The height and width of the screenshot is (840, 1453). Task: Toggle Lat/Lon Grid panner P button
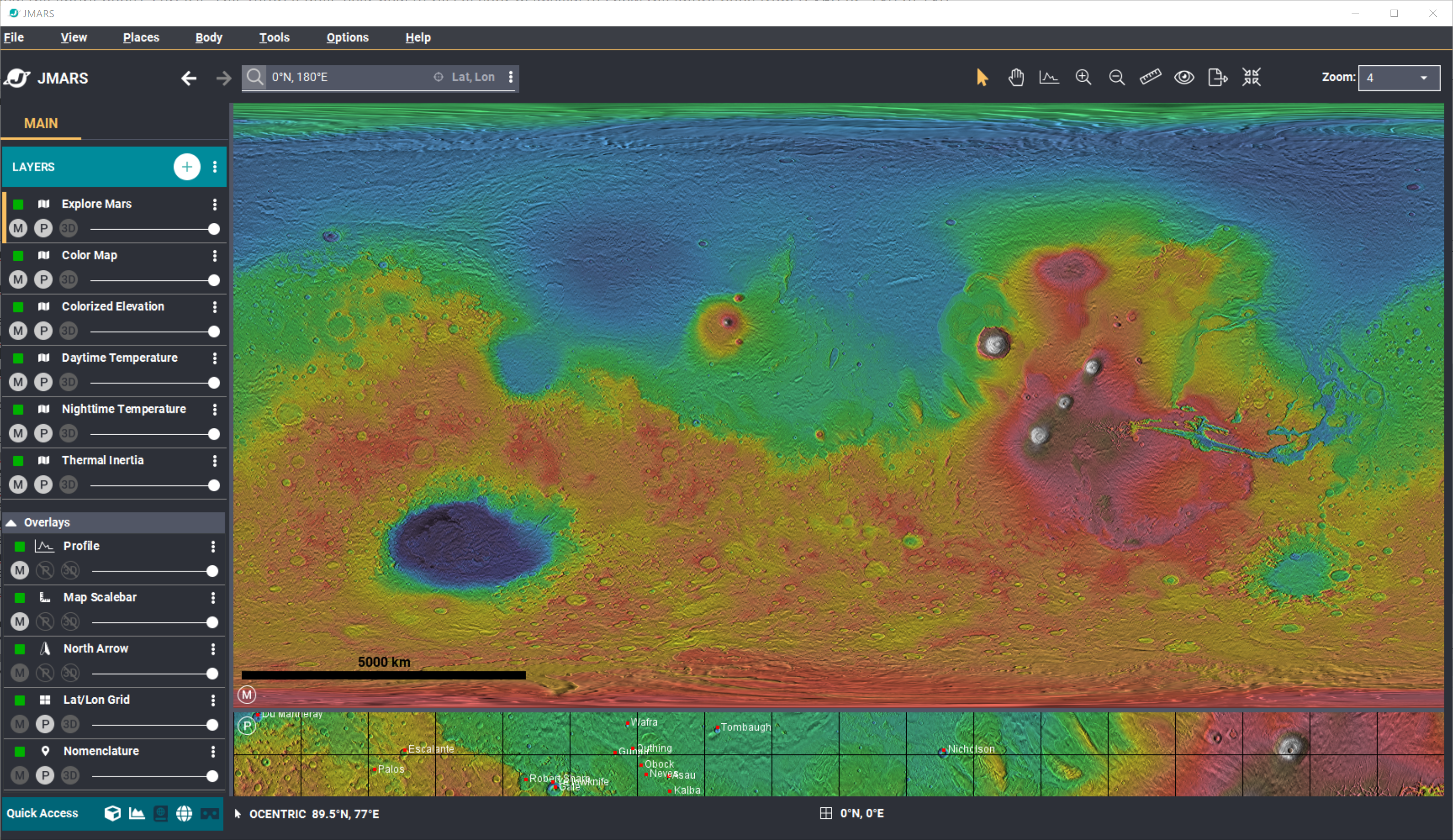pyautogui.click(x=45, y=724)
